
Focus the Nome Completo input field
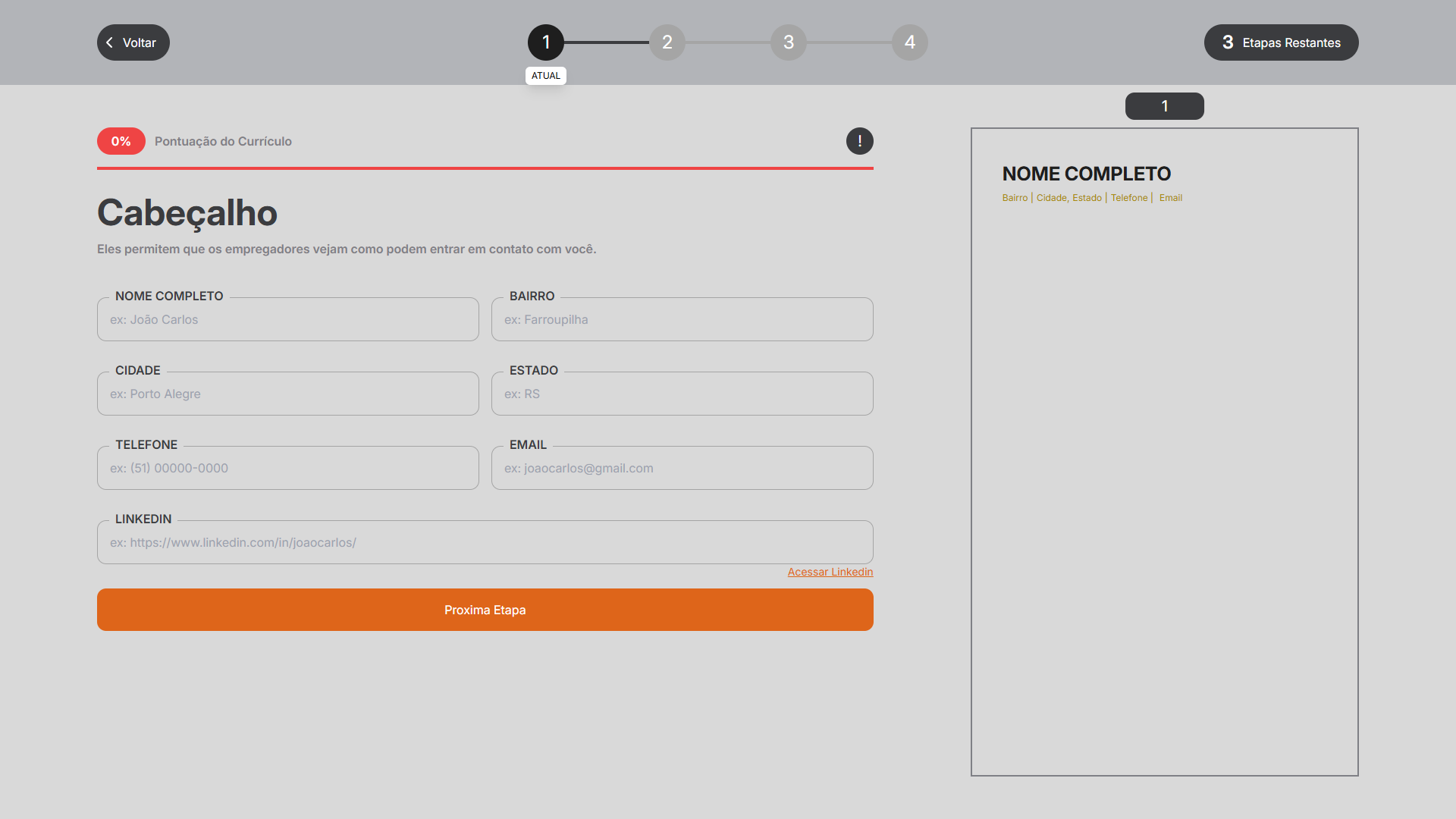(288, 319)
